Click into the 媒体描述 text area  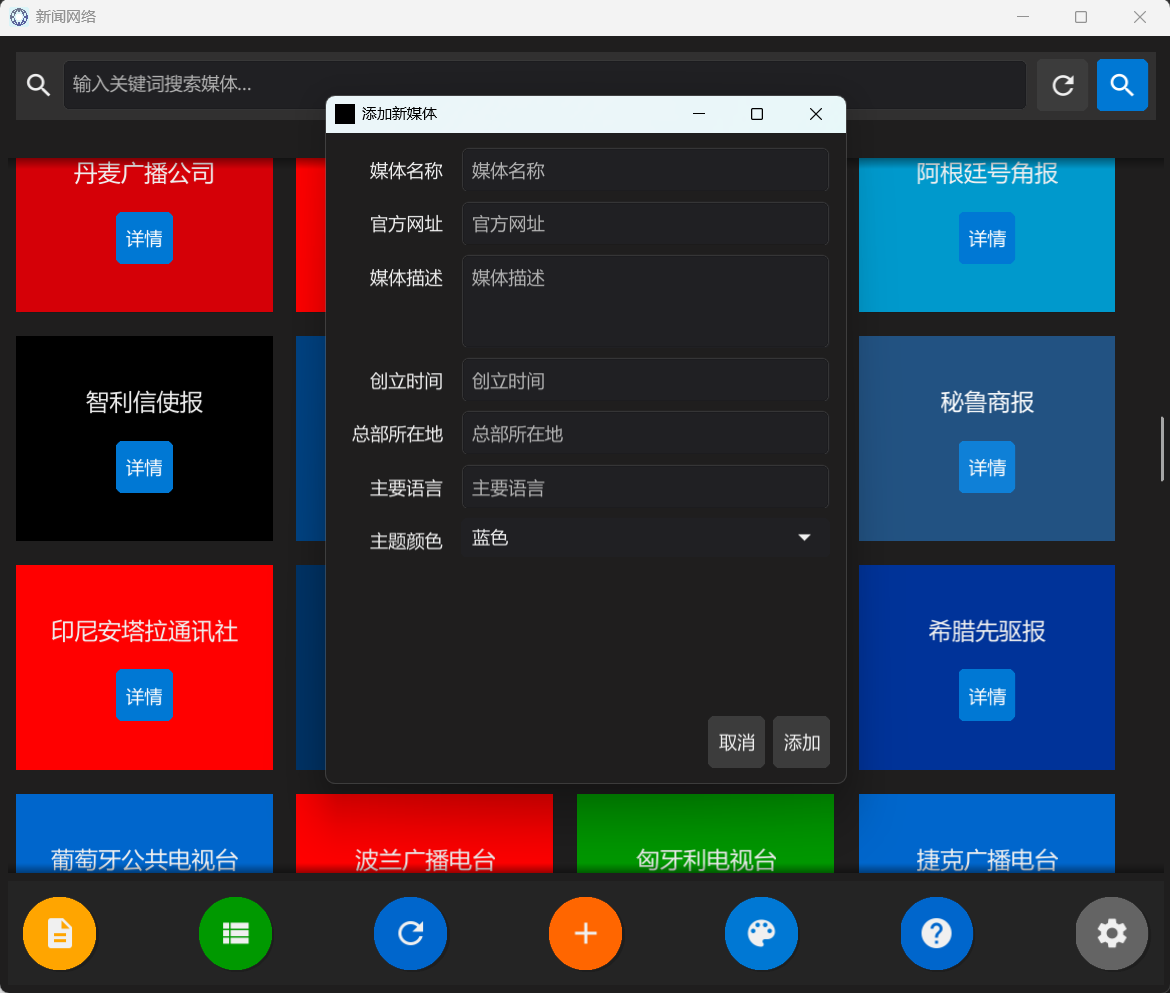point(645,301)
